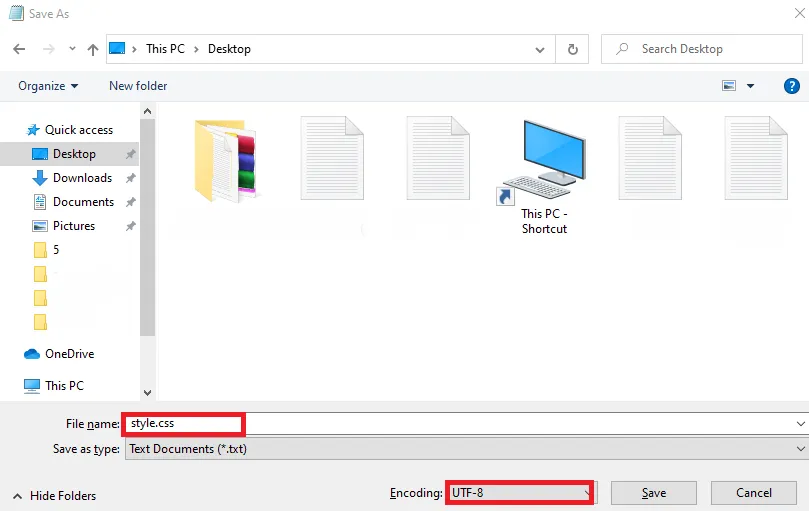Select the colorful binder folder icon

coord(225,161)
